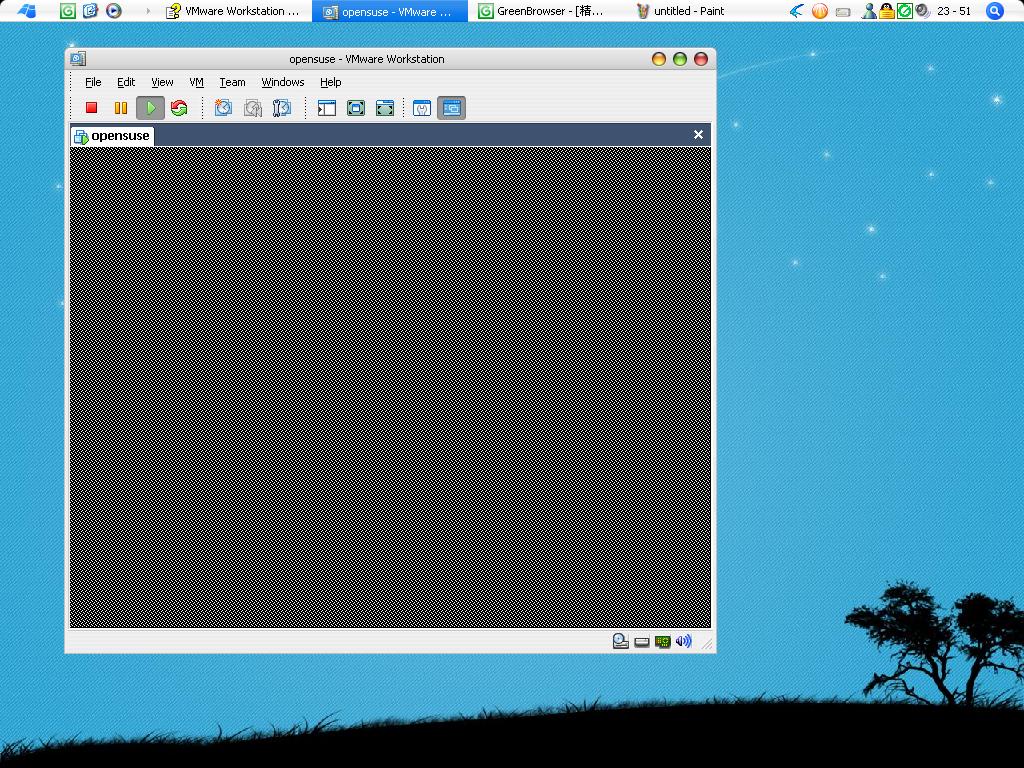Power on the virtual machine
This screenshot has height=768, width=1024.
(151, 108)
